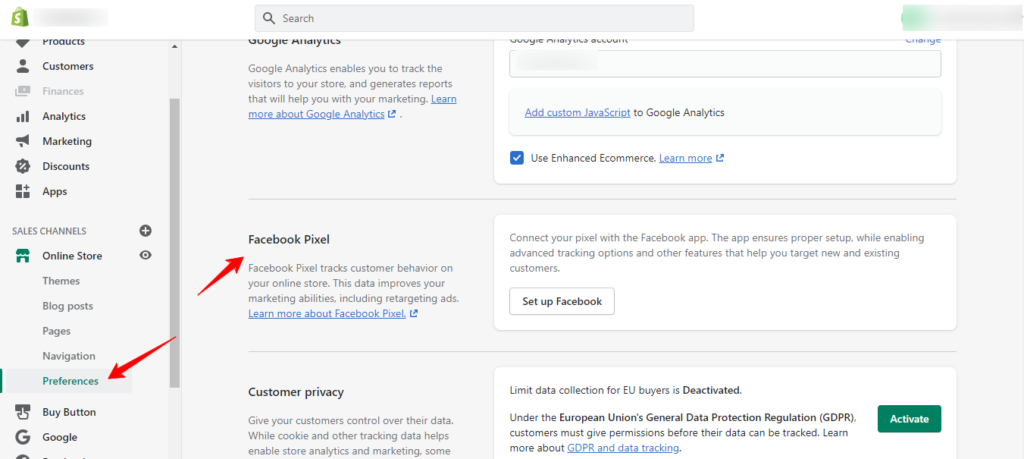Open Online Store sales channel
Viewport: 1024px width, 459px height.
pos(72,256)
